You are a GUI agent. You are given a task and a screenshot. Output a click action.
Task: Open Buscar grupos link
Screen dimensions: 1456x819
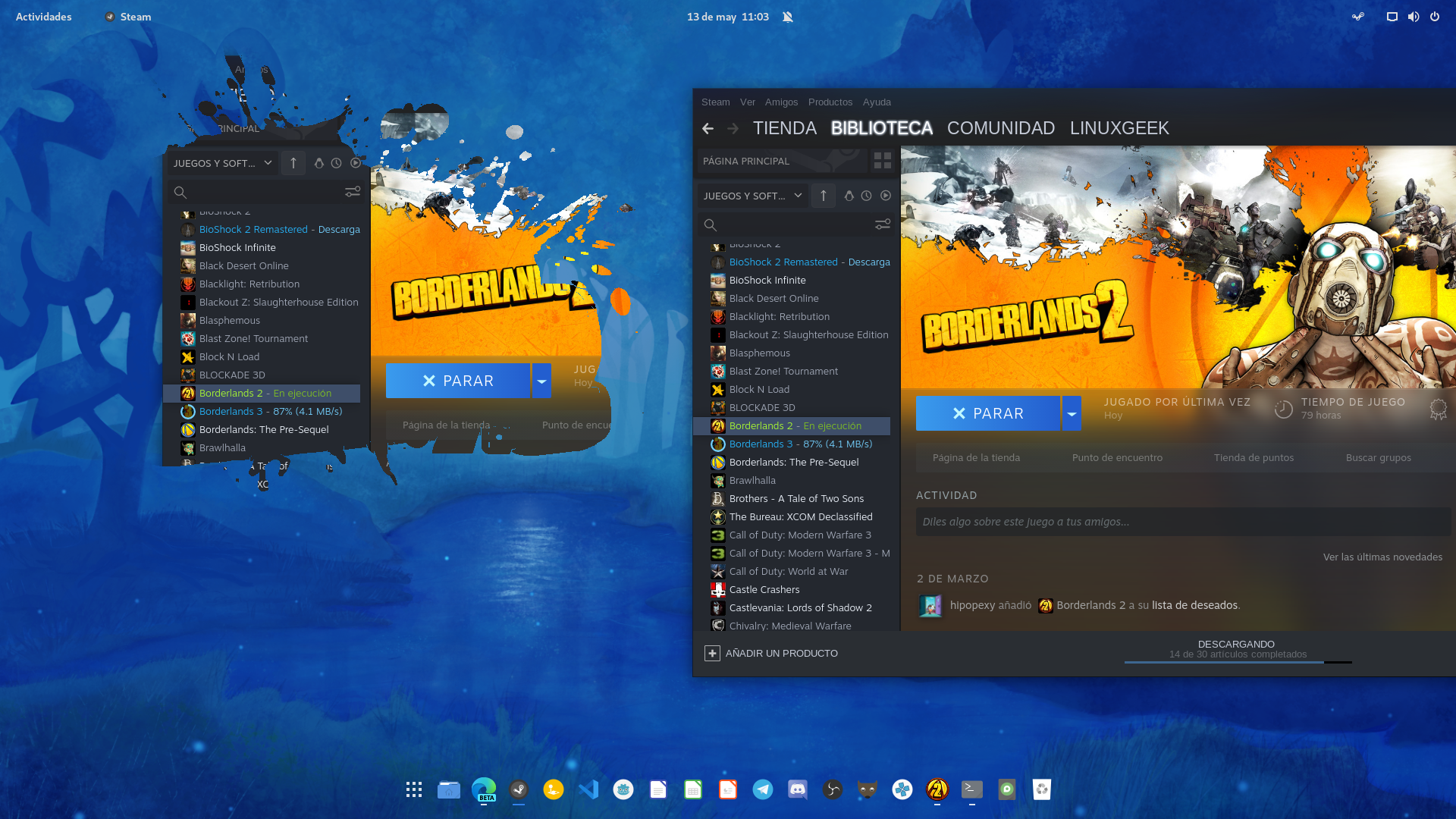coord(1378,457)
